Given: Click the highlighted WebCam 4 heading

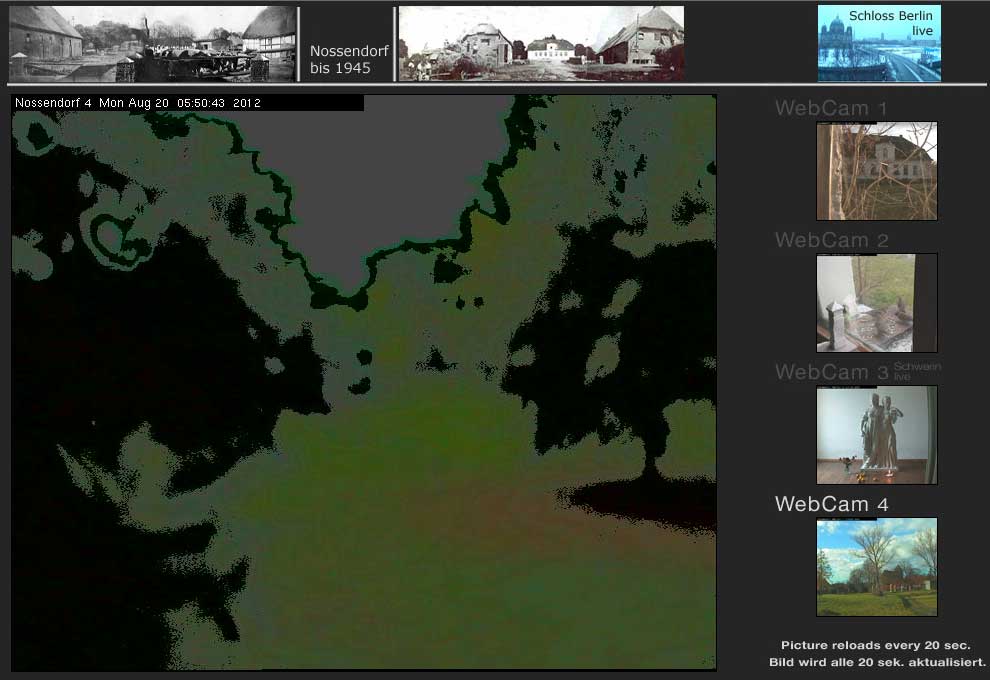Looking at the screenshot, I should (831, 505).
